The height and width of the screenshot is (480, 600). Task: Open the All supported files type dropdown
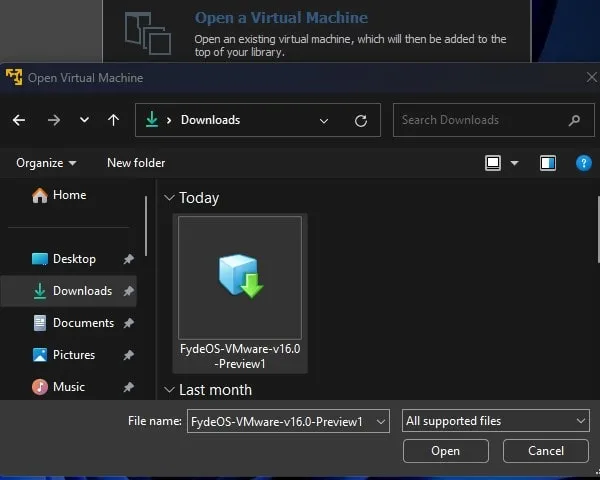pos(496,421)
